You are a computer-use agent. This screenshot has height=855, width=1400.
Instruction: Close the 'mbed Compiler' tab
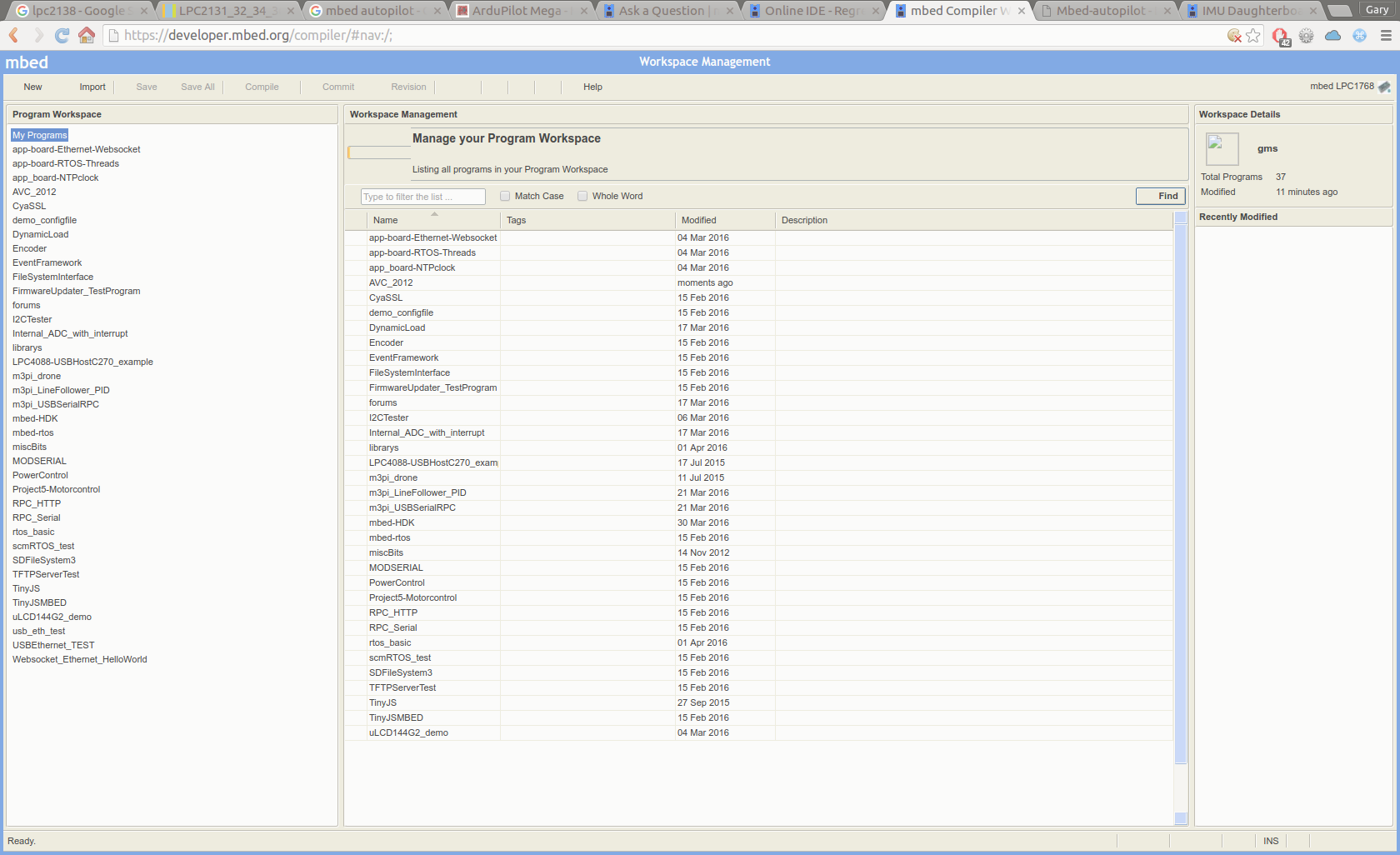(x=1022, y=11)
